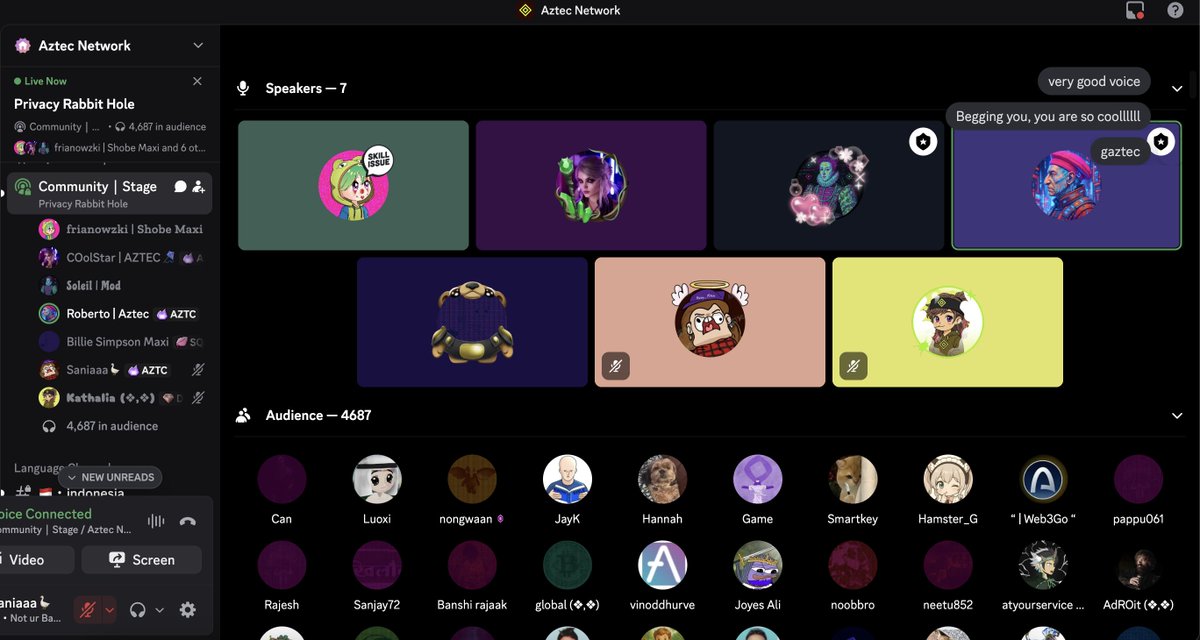Click the Privacy Rabbit Hole event title

[74, 104]
